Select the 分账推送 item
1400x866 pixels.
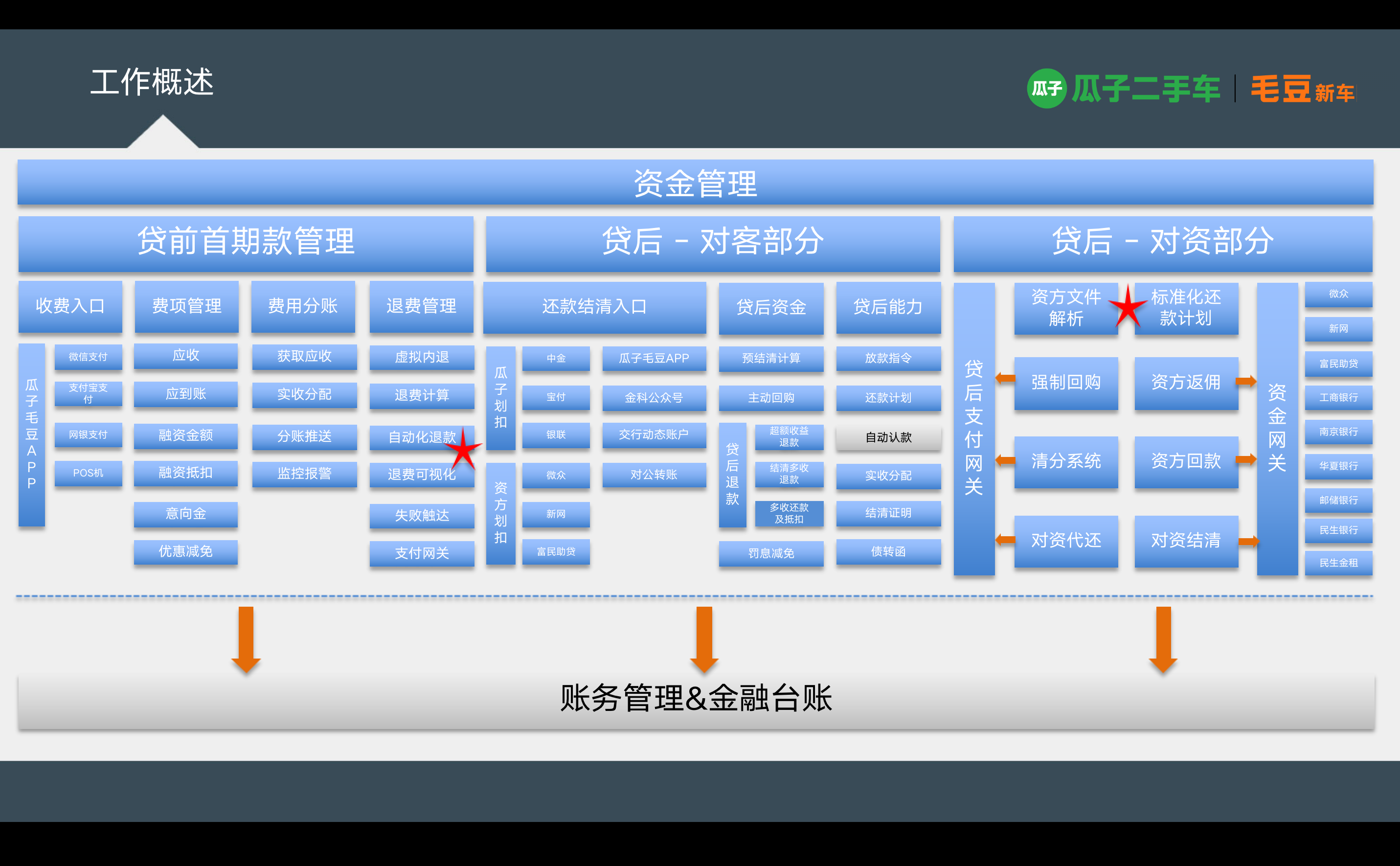tap(305, 436)
